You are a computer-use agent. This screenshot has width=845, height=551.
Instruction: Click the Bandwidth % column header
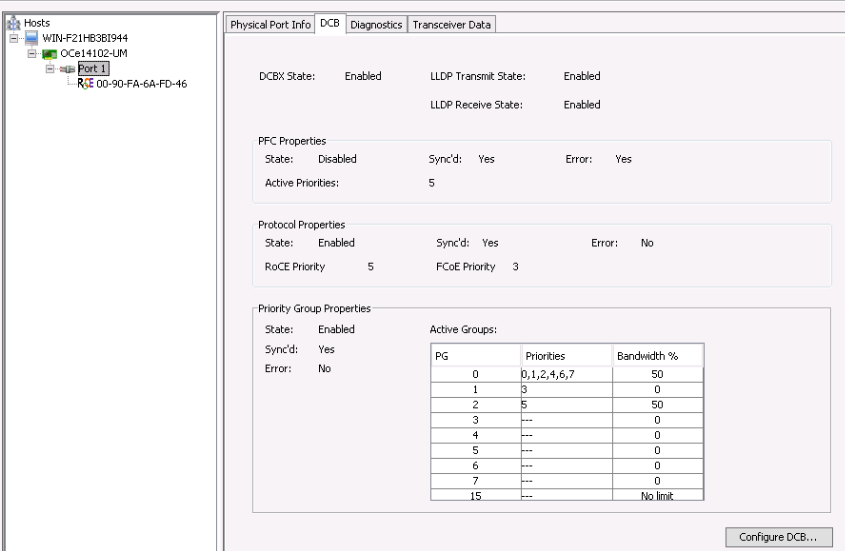658,356
